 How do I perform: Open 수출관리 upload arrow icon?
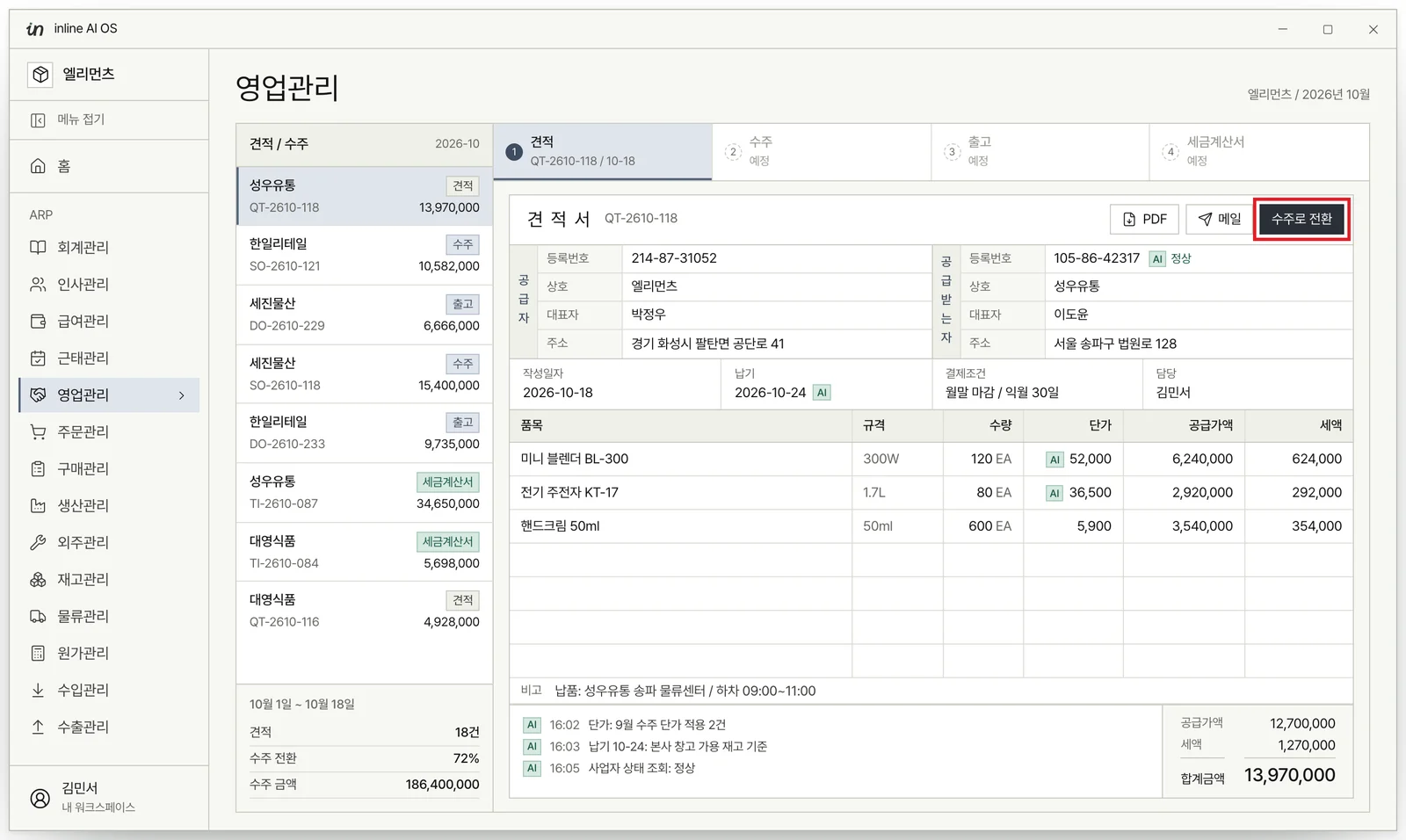pos(38,728)
